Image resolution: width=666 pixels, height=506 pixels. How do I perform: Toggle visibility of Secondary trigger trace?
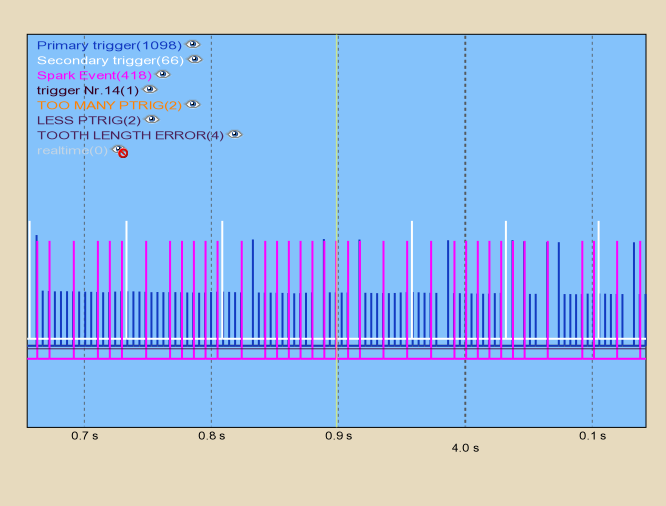[195, 60]
